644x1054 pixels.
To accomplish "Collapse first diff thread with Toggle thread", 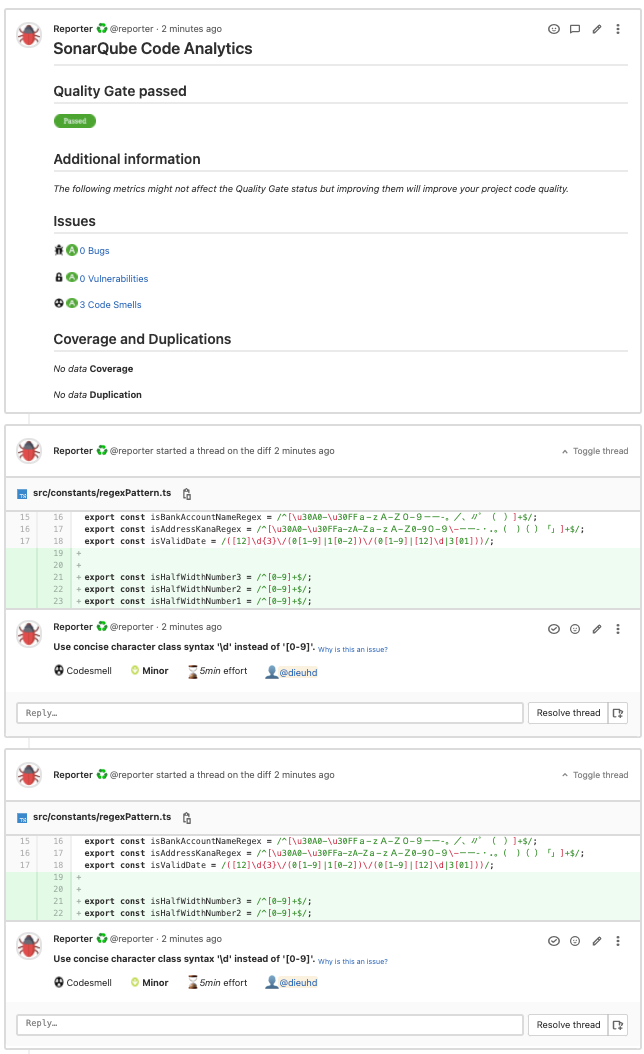I will point(595,451).
